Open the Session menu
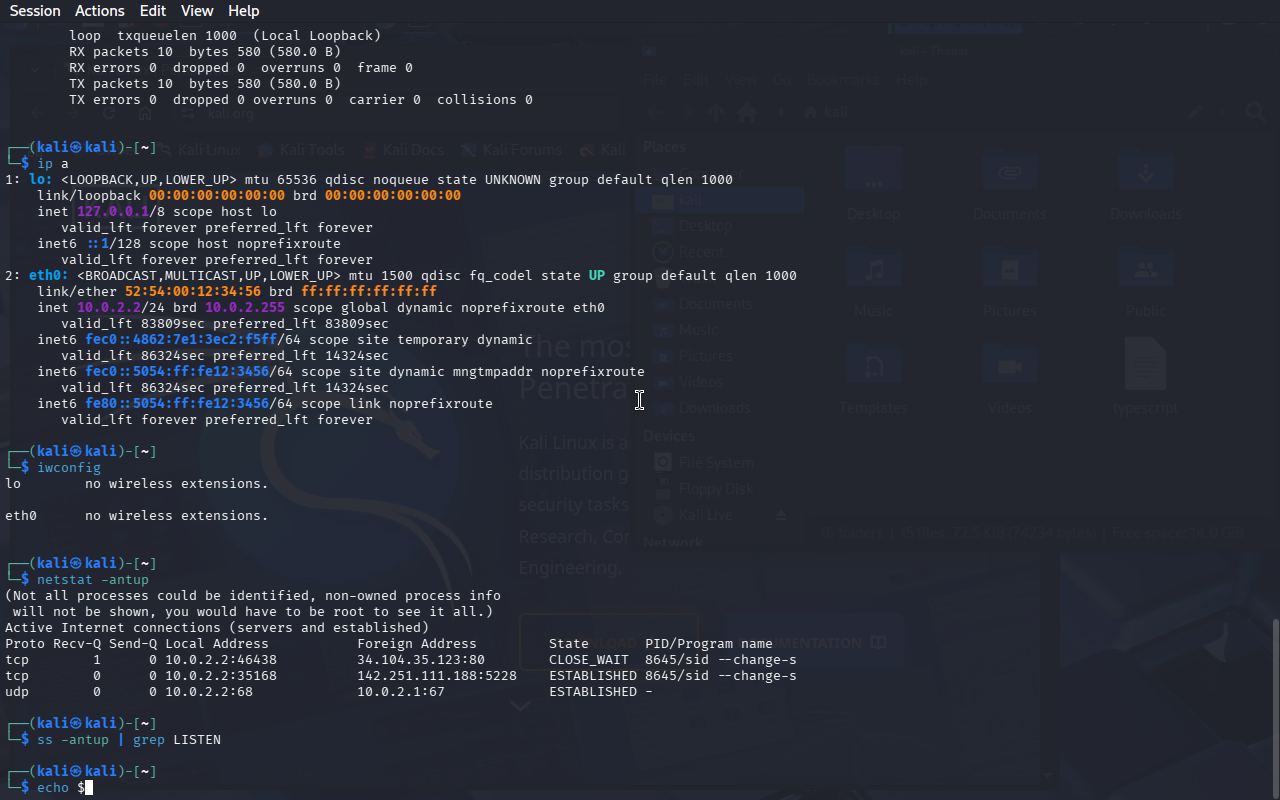Image resolution: width=1280 pixels, height=800 pixels. [35, 11]
